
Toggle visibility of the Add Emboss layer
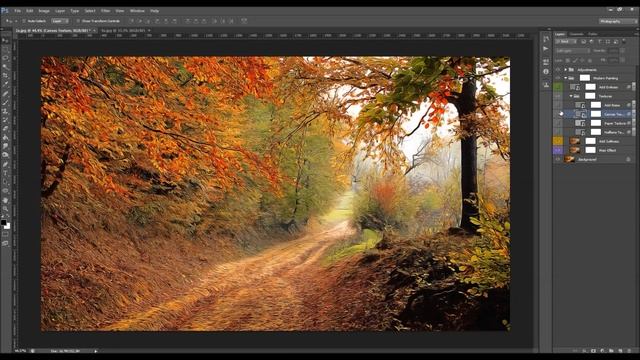pos(558,87)
